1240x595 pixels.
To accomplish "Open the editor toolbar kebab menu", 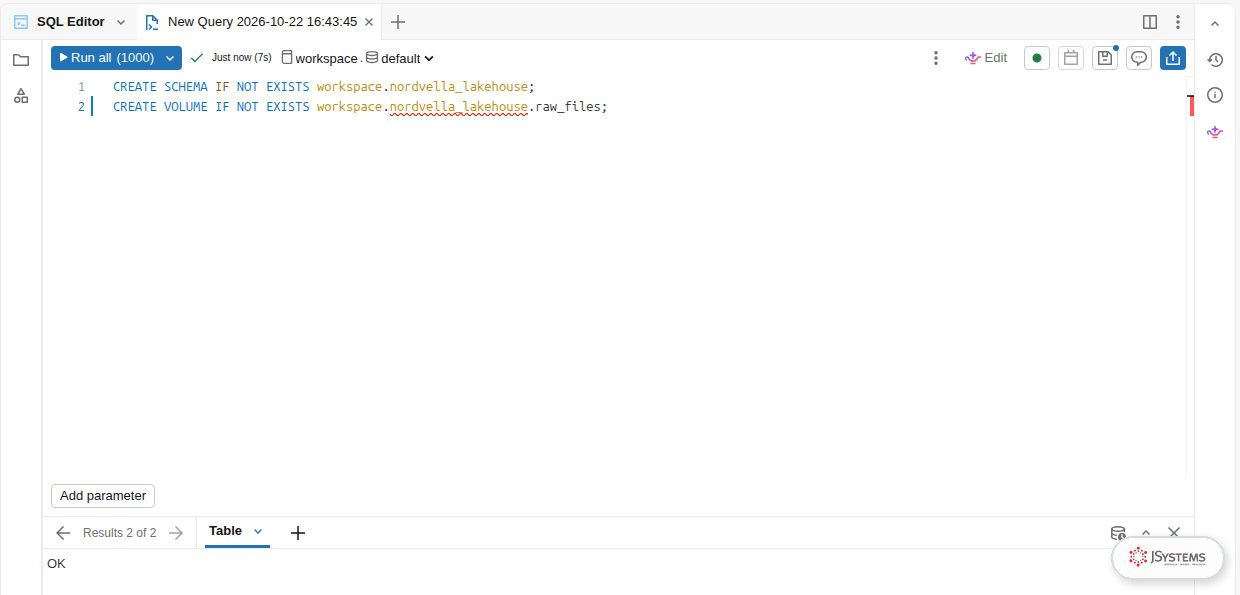I will point(936,58).
